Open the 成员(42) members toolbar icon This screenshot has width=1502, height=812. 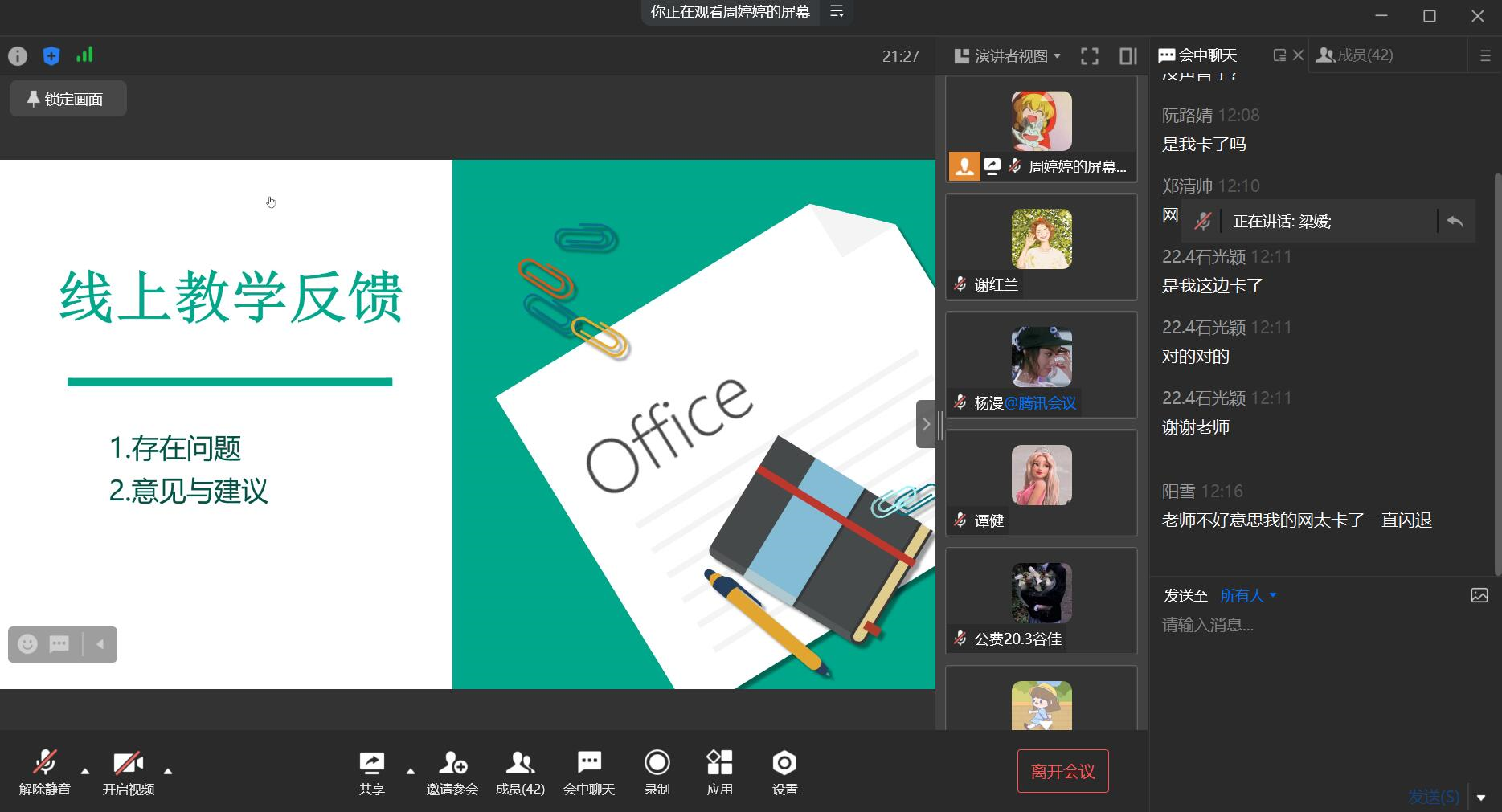520,771
